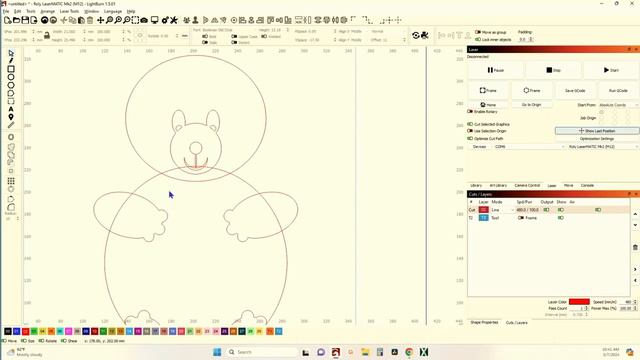Open Chrome from the Windows taskbar
The width and height of the screenshot is (640, 360).
tap(409, 352)
